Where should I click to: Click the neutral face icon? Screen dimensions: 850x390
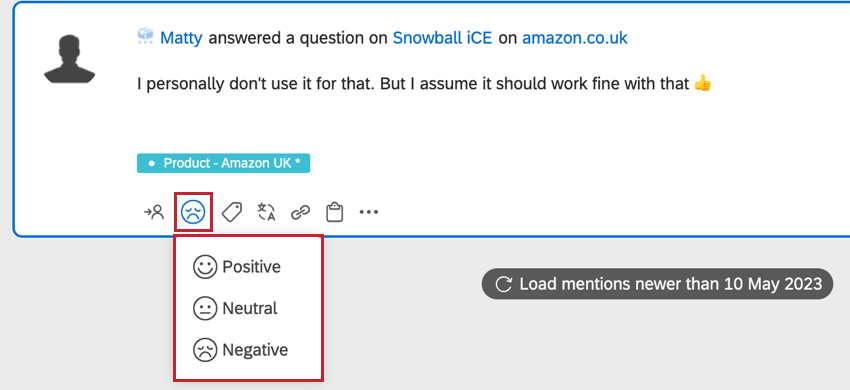click(205, 309)
